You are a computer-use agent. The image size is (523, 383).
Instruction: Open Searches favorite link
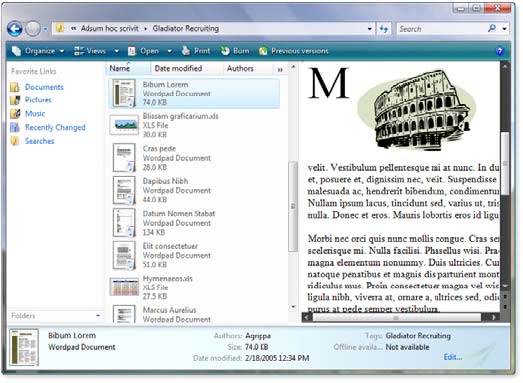(39, 141)
